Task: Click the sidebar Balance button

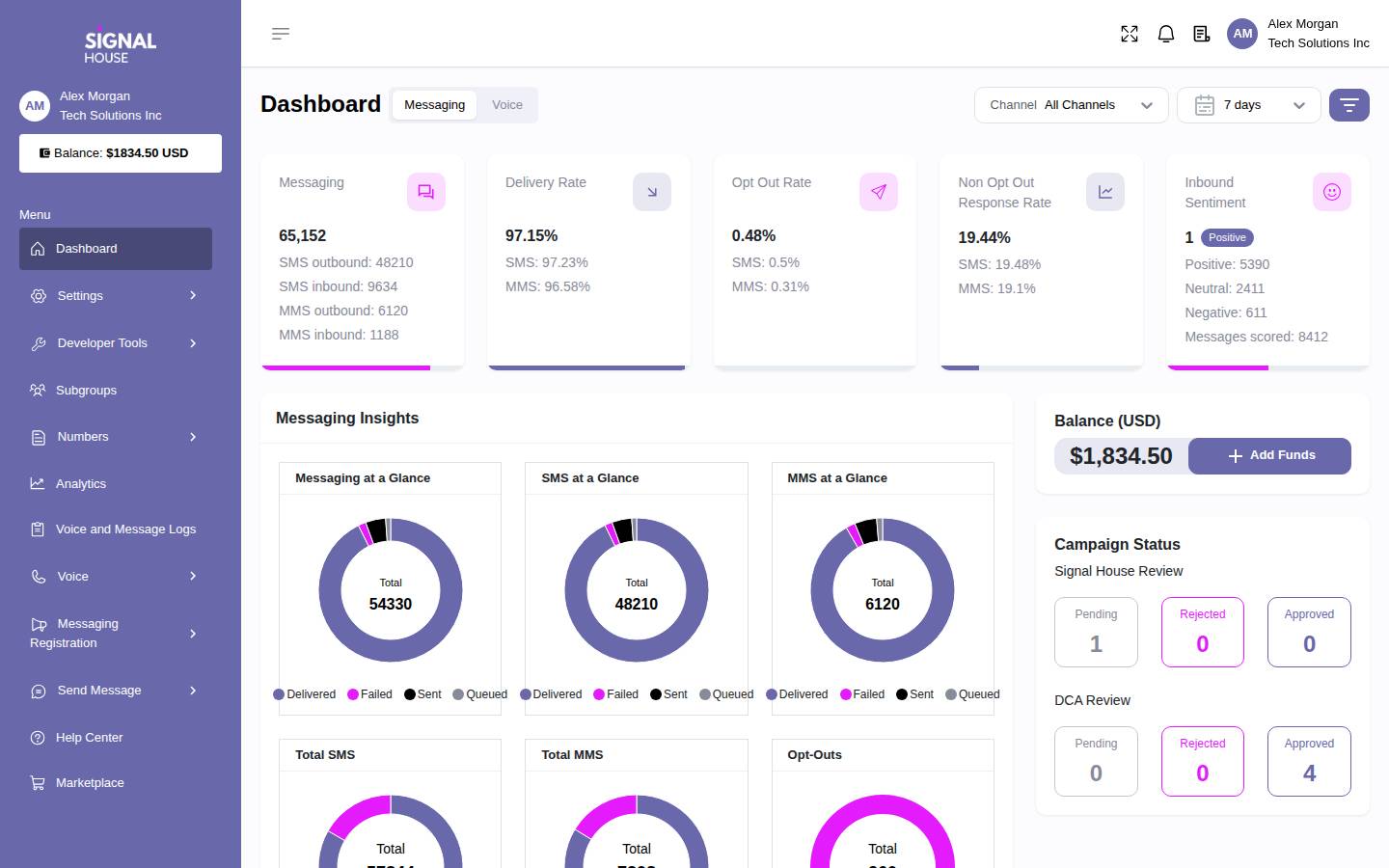Action: click(121, 153)
